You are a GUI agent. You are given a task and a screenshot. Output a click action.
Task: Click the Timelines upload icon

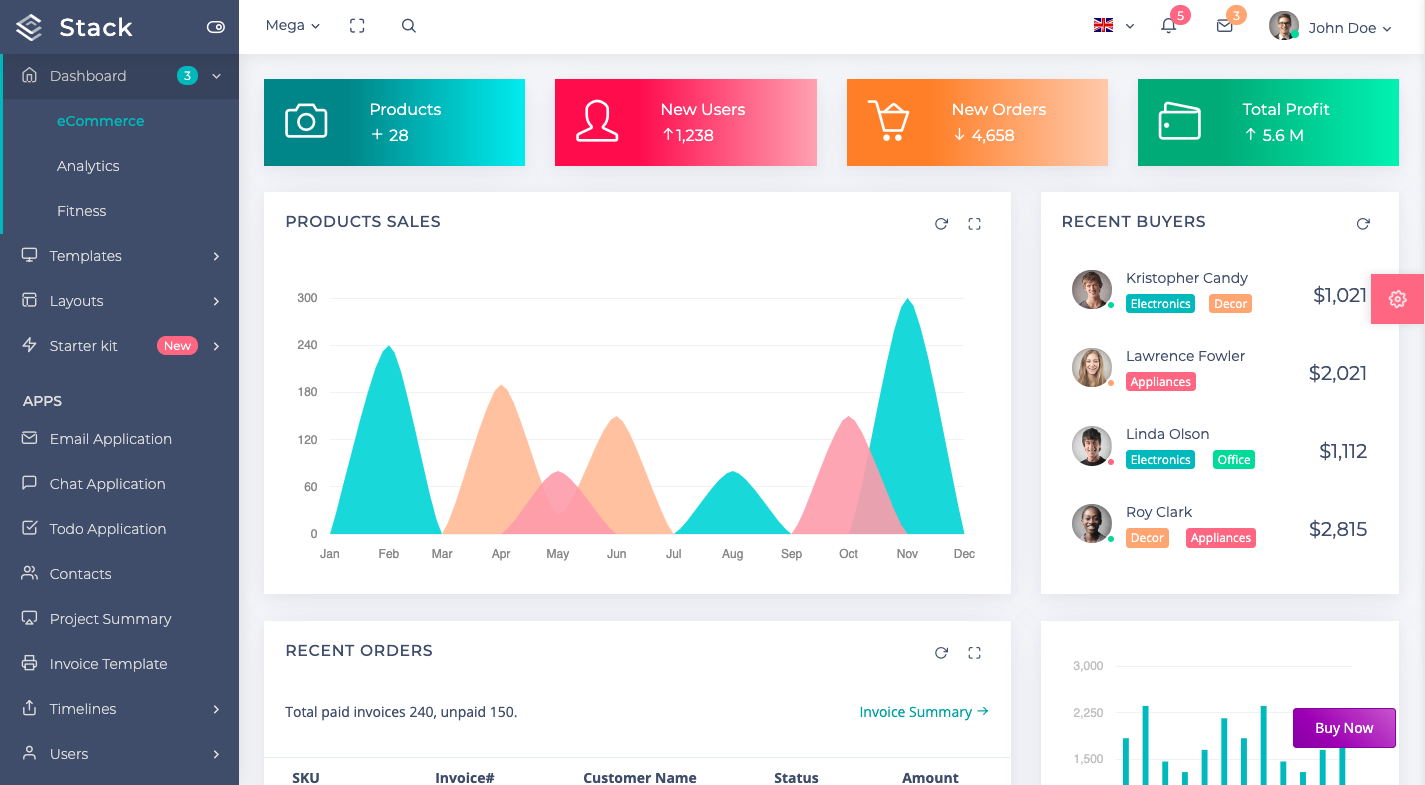point(29,708)
